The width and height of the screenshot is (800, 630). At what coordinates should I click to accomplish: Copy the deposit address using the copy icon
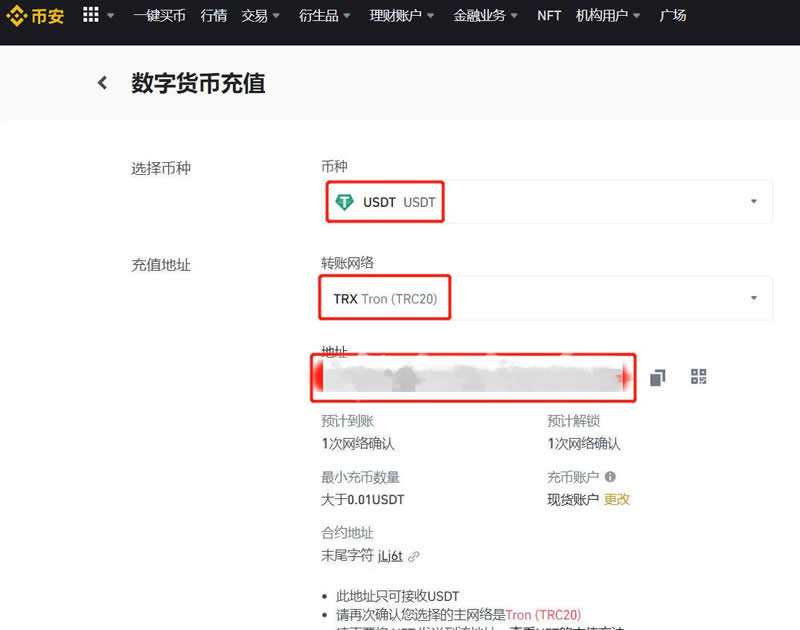657,377
